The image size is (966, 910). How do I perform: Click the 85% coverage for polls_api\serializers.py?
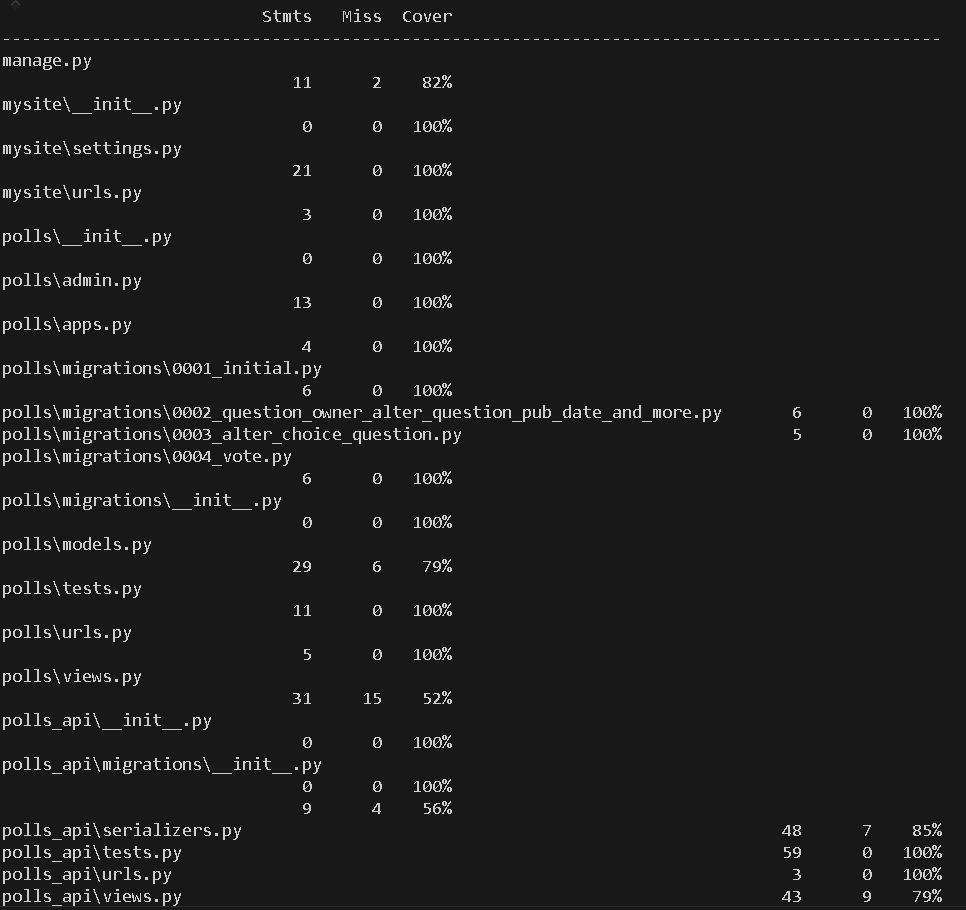point(927,831)
